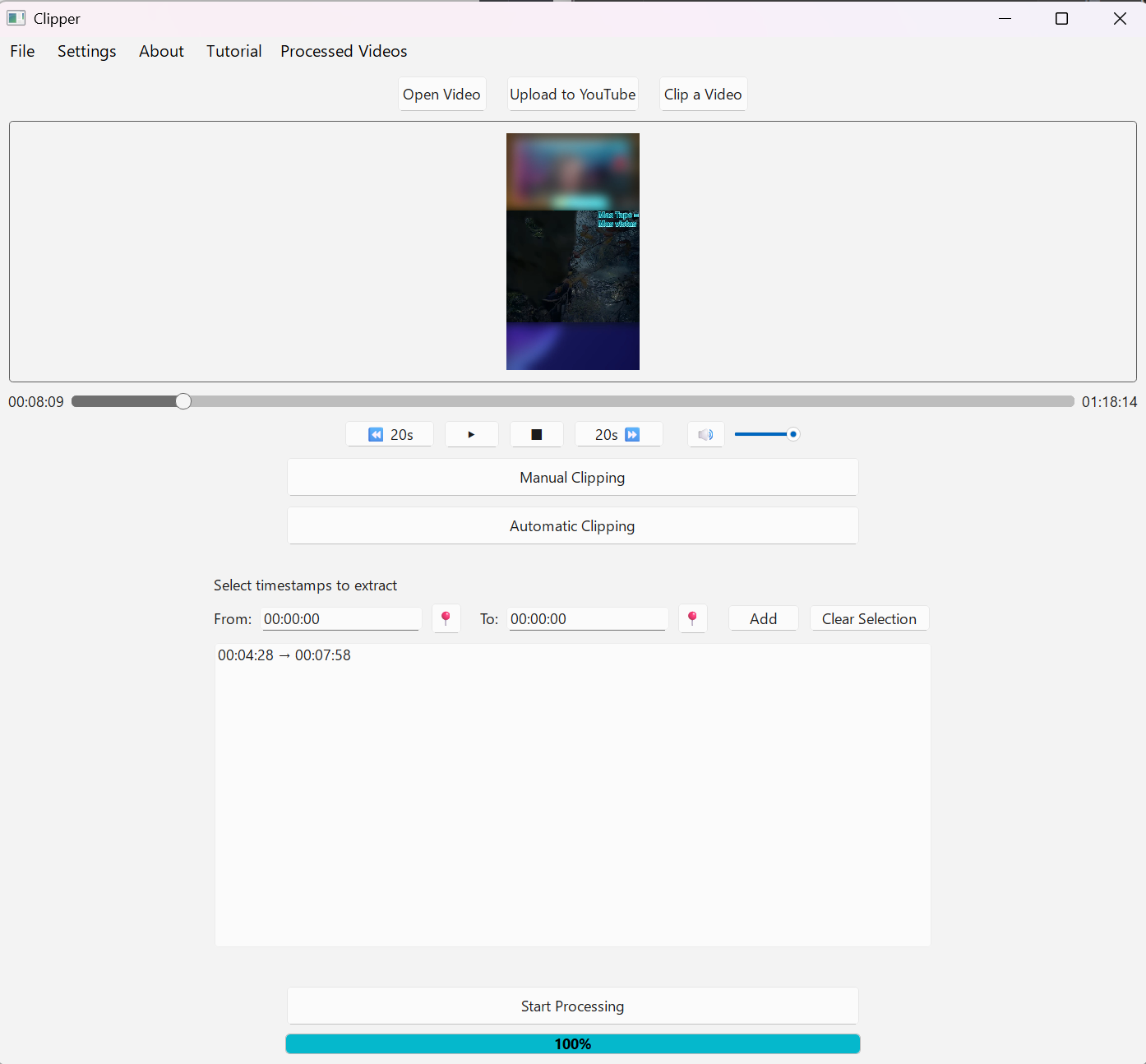
Task: Click the Clipper app icon in the titlebar
Action: [17, 17]
